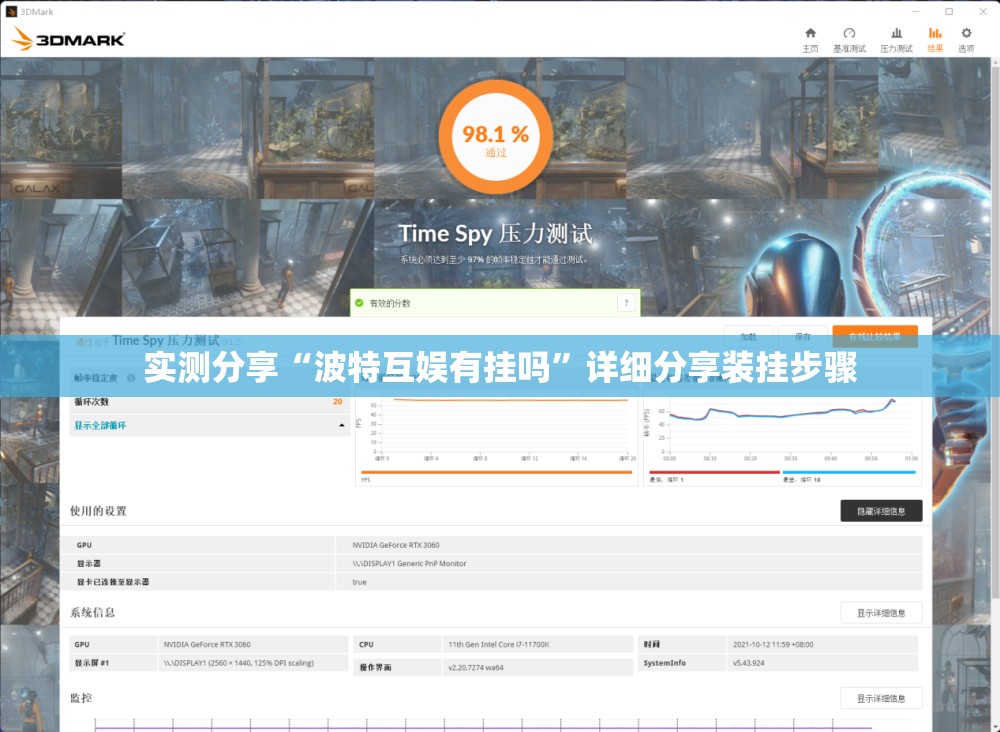Click the 有效的分数 status text
This screenshot has height=732, width=1000.
(390, 304)
